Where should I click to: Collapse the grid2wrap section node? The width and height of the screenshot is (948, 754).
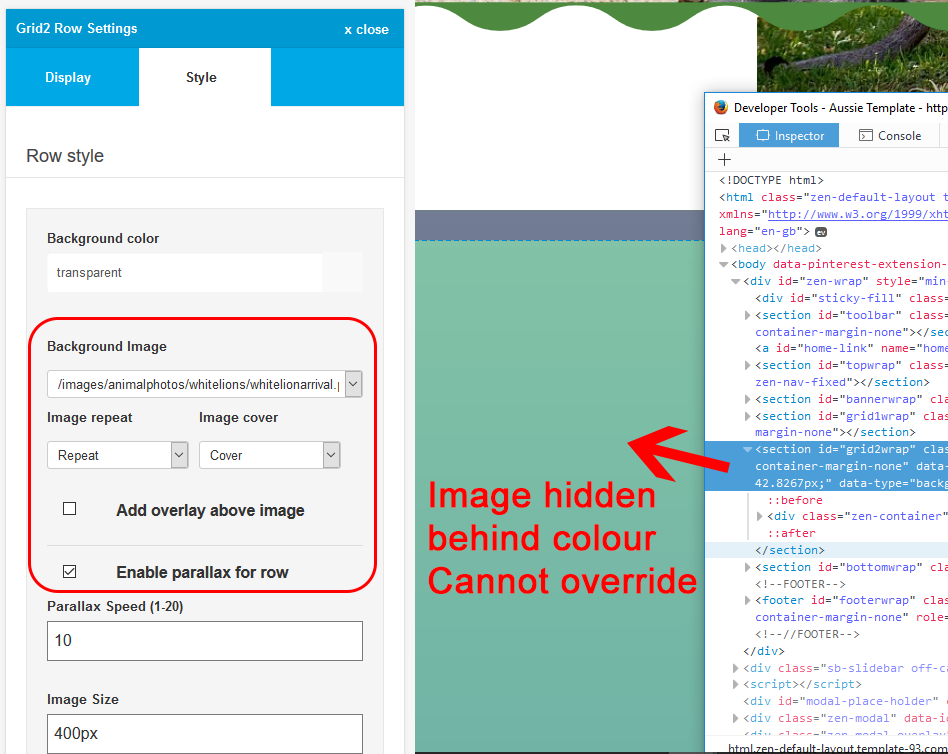[748, 449]
